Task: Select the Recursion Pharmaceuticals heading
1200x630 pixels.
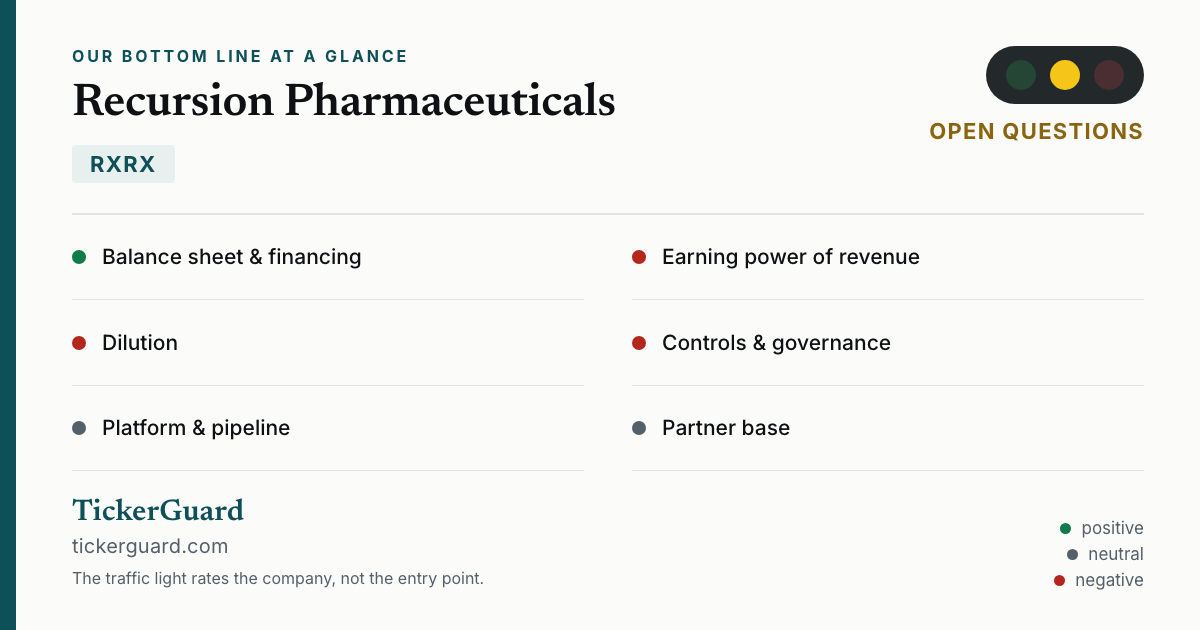Action: coord(344,100)
